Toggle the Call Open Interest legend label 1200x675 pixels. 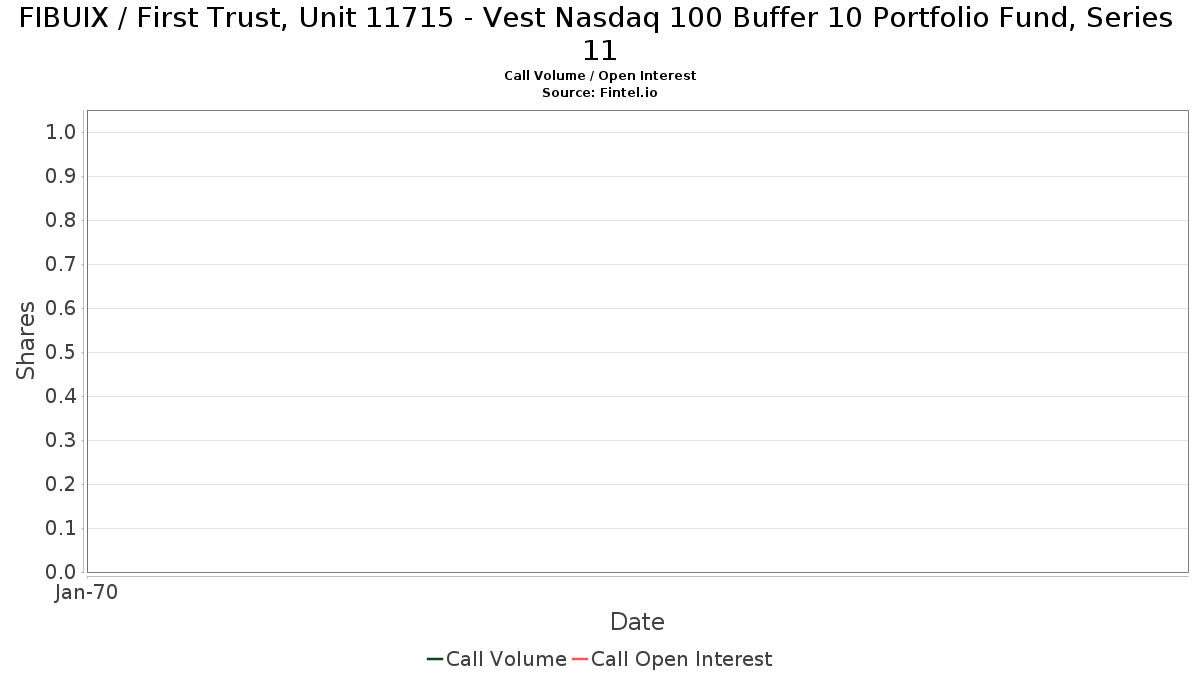coord(681,659)
